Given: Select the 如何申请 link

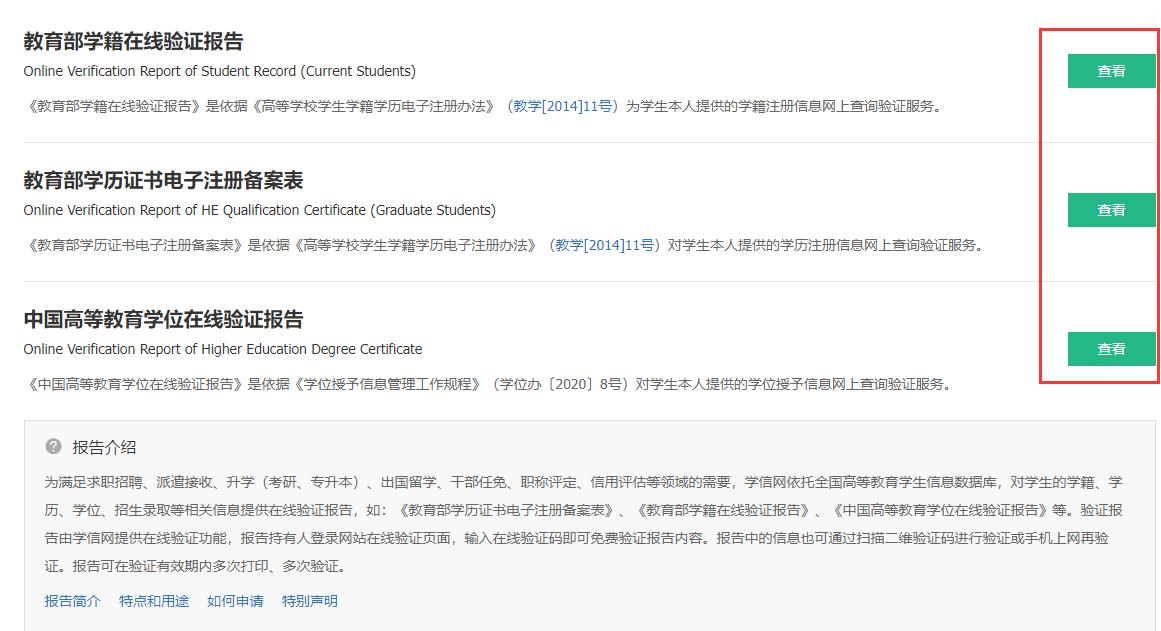Looking at the screenshot, I should pos(235,601).
